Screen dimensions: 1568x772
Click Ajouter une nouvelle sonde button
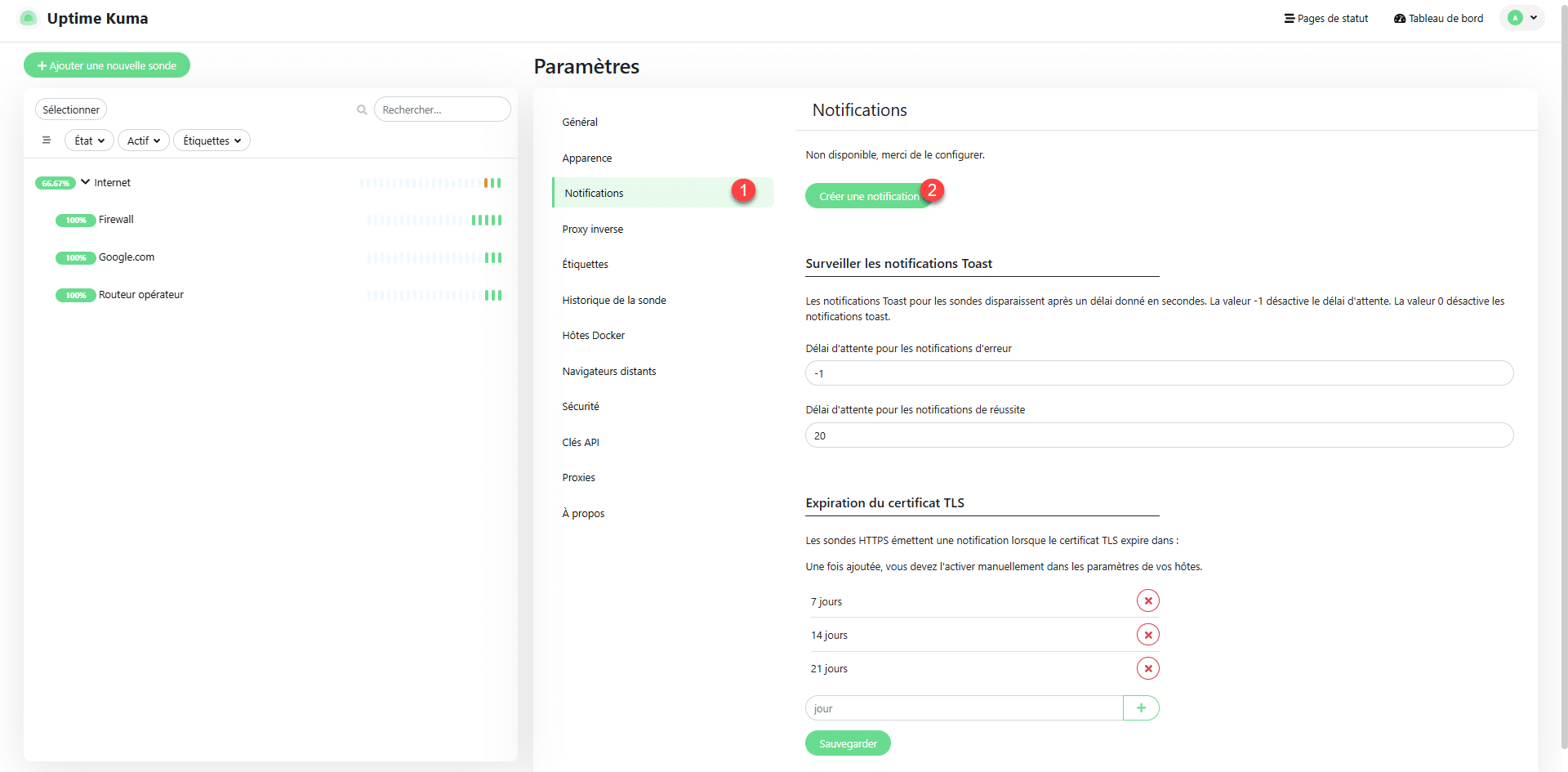(107, 65)
